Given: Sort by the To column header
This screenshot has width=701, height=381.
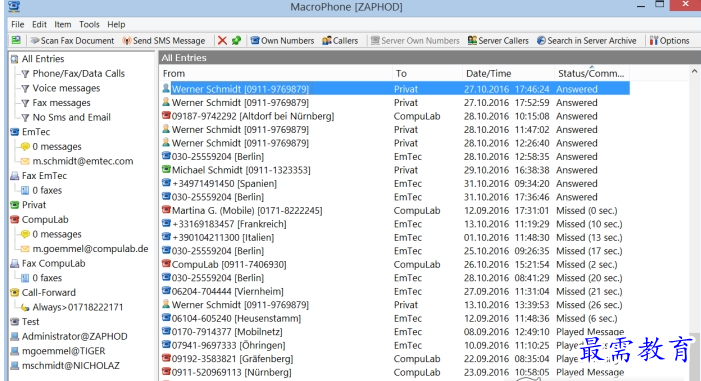Looking at the screenshot, I should [427, 73].
